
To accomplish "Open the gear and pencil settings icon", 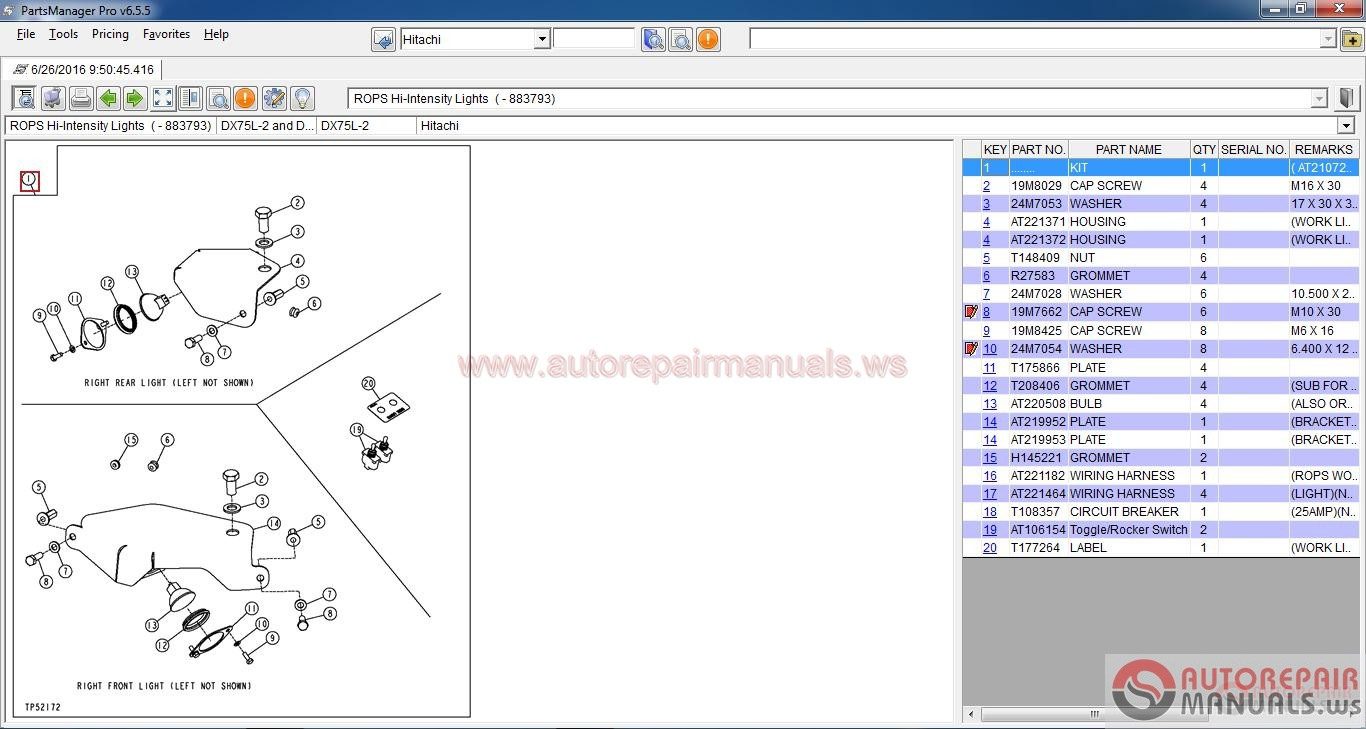I will 273,98.
